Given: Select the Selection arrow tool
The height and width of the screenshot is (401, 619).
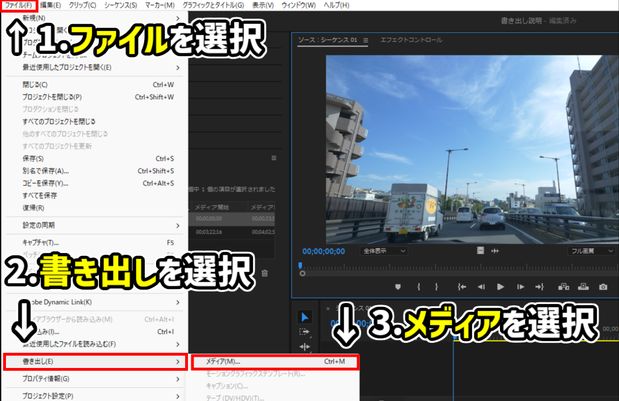Looking at the screenshot, I should click(x=305, y=317).
